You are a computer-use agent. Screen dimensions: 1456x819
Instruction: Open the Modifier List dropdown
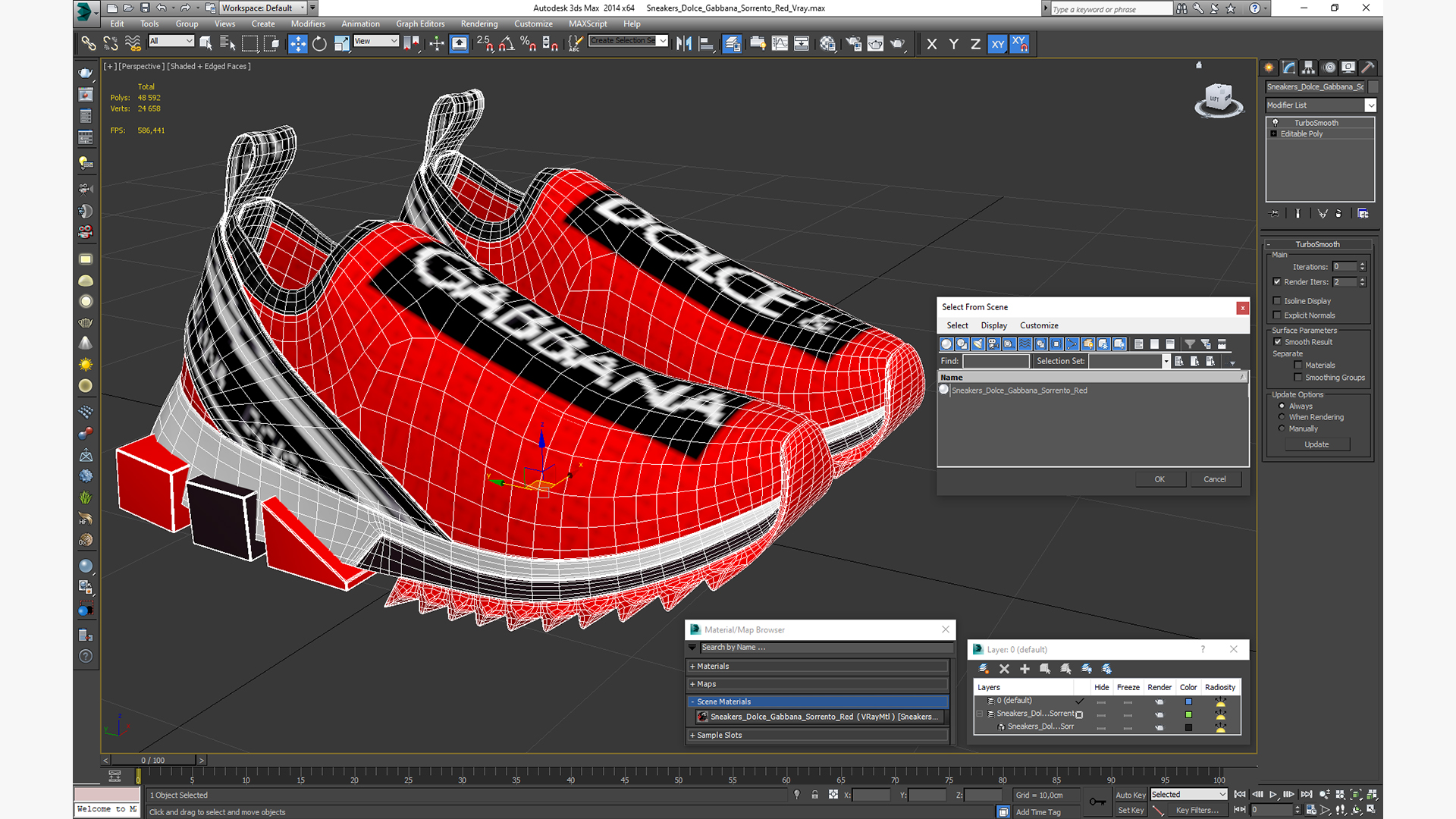click(1320, 105)
